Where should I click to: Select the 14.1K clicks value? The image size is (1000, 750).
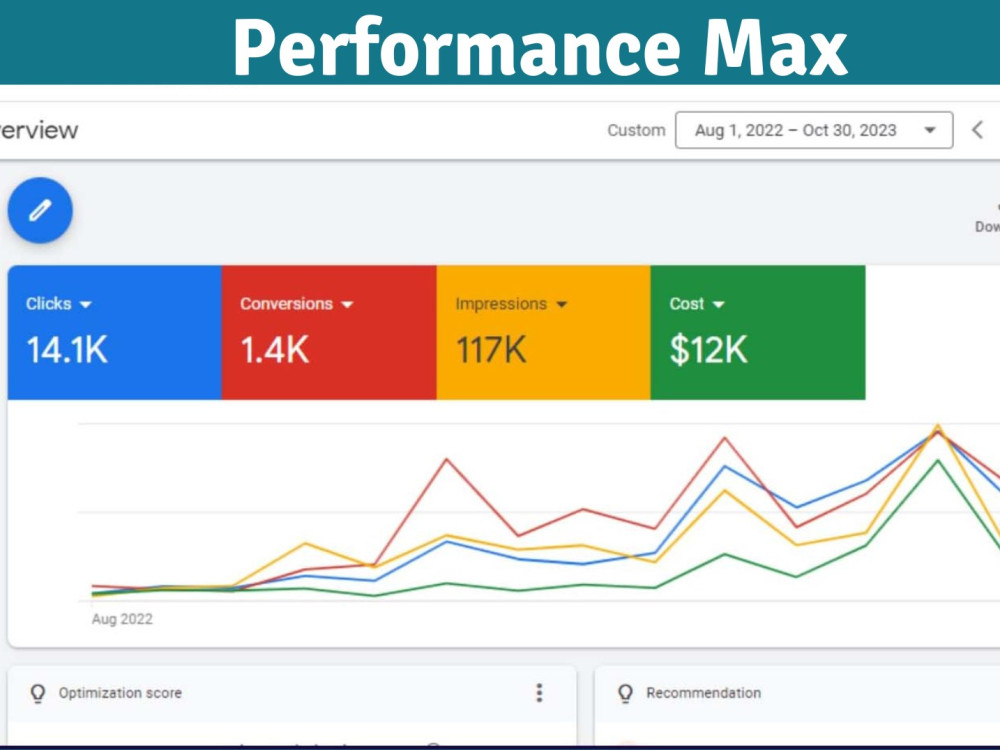tap(67, 350)
